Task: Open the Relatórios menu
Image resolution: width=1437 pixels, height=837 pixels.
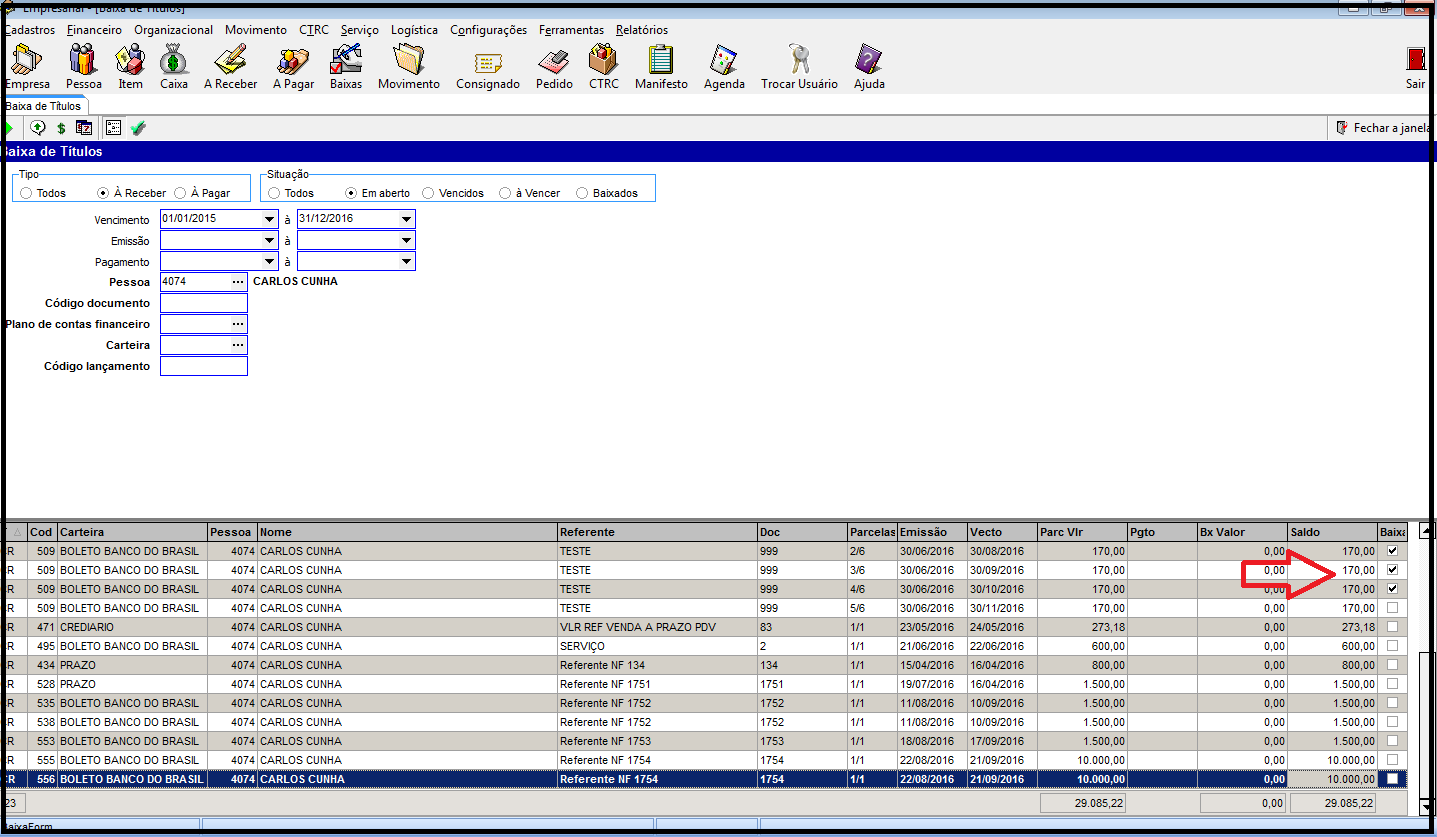Action: (642, 30)
